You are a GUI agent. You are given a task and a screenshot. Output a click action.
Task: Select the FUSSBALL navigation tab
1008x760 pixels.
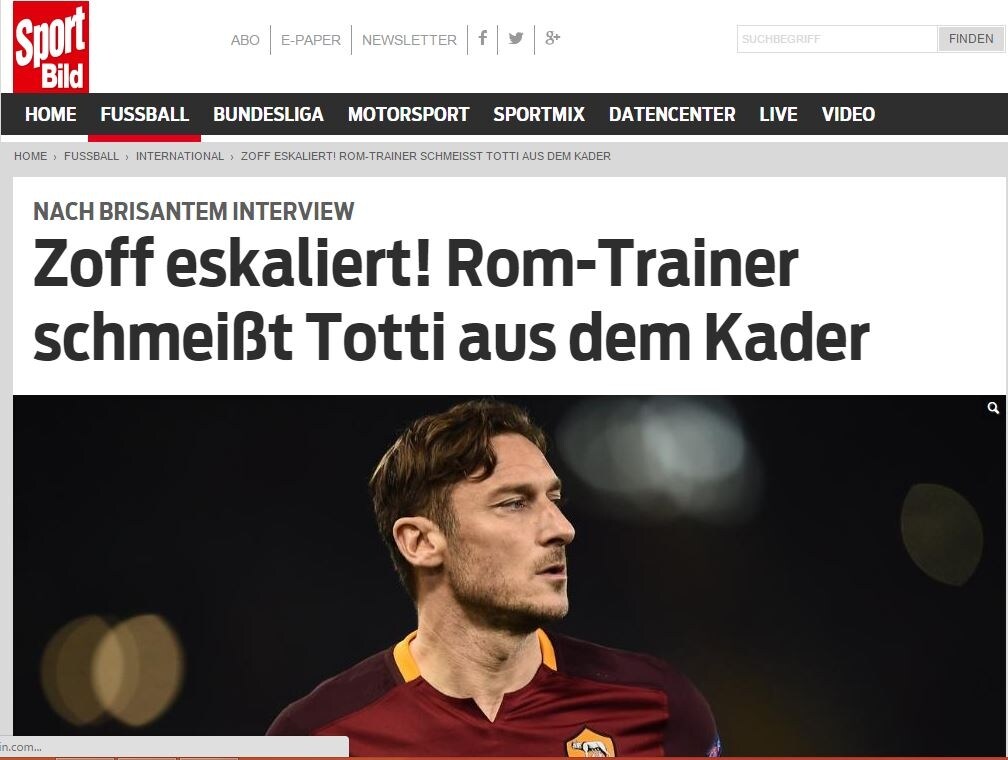coord(145,114)
